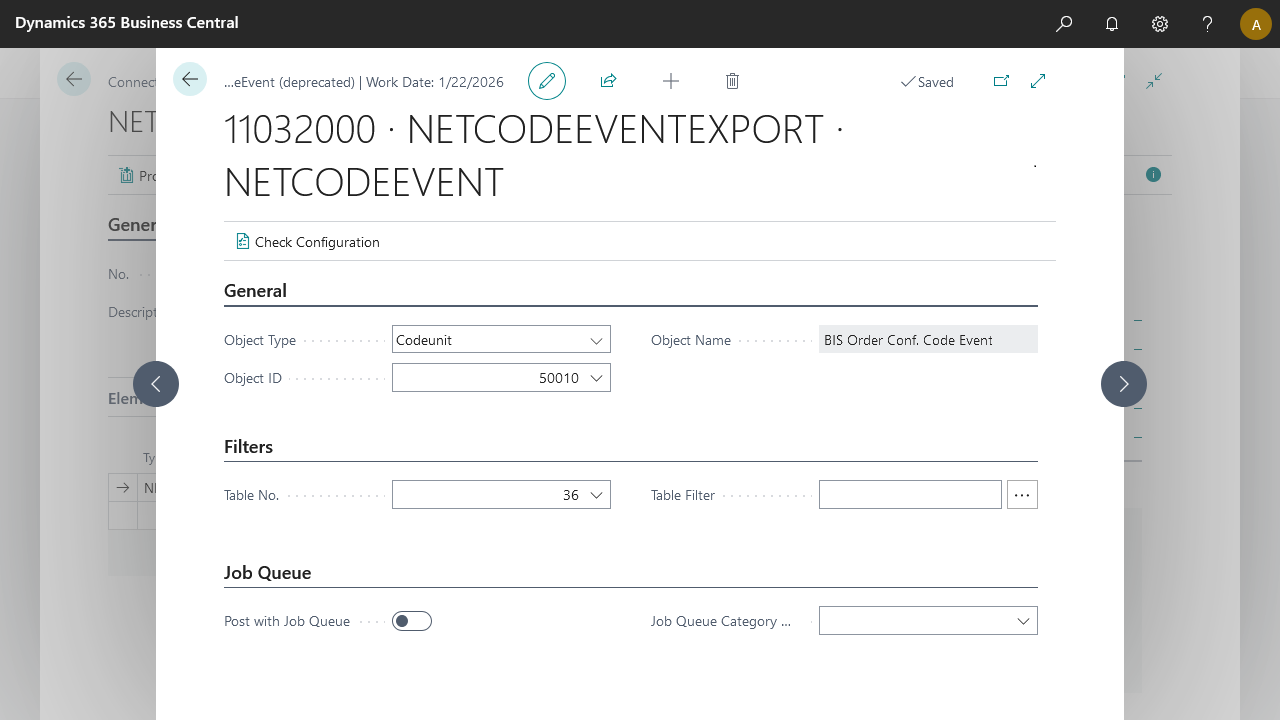
Task: Click the Table Filter label
Action: [x=683, y=495]
